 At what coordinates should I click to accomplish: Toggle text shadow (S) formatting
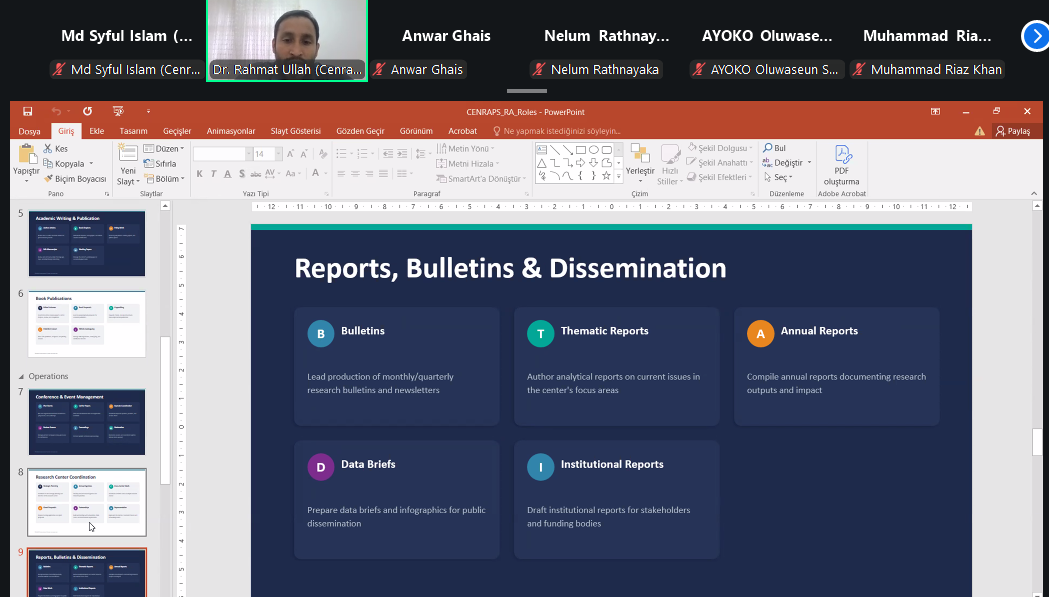(242, 173)
